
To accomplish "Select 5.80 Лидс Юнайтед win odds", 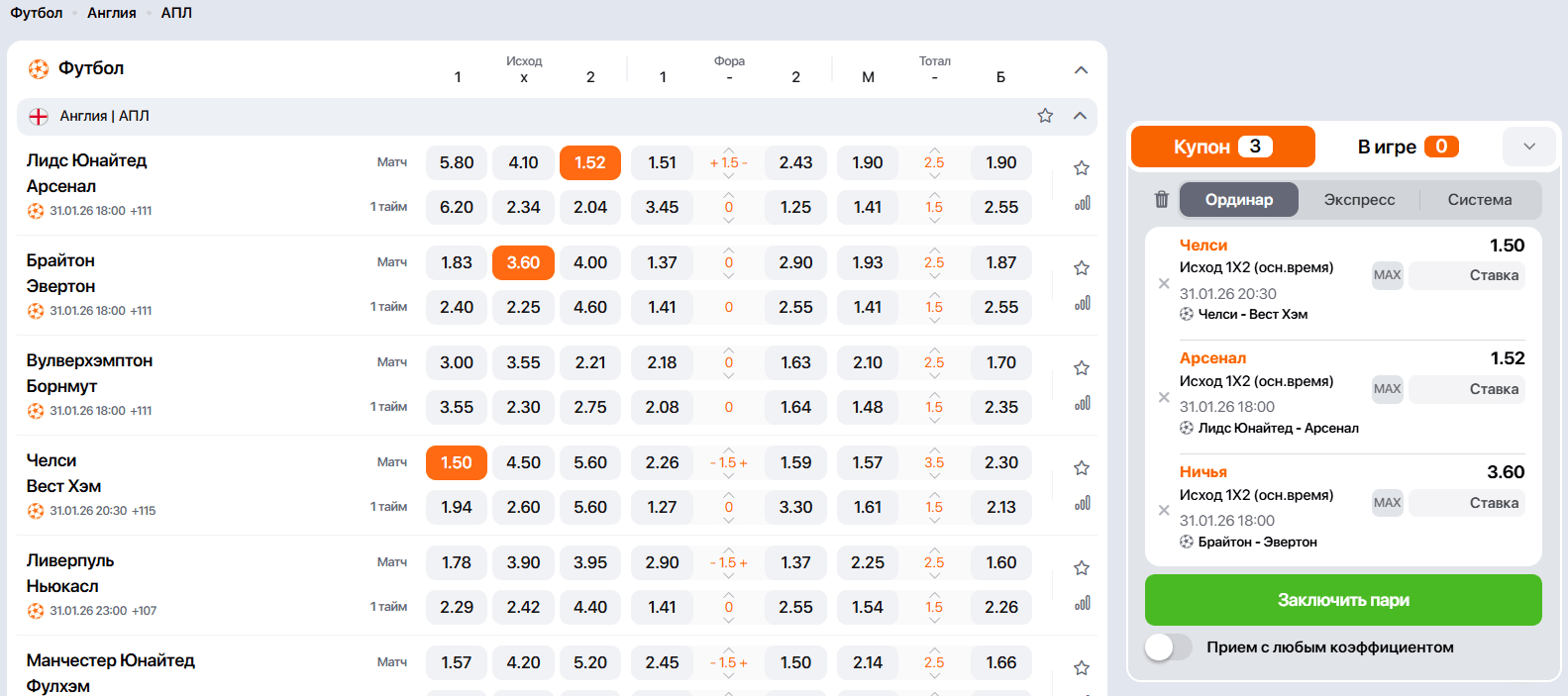I will tap(457, 162).
